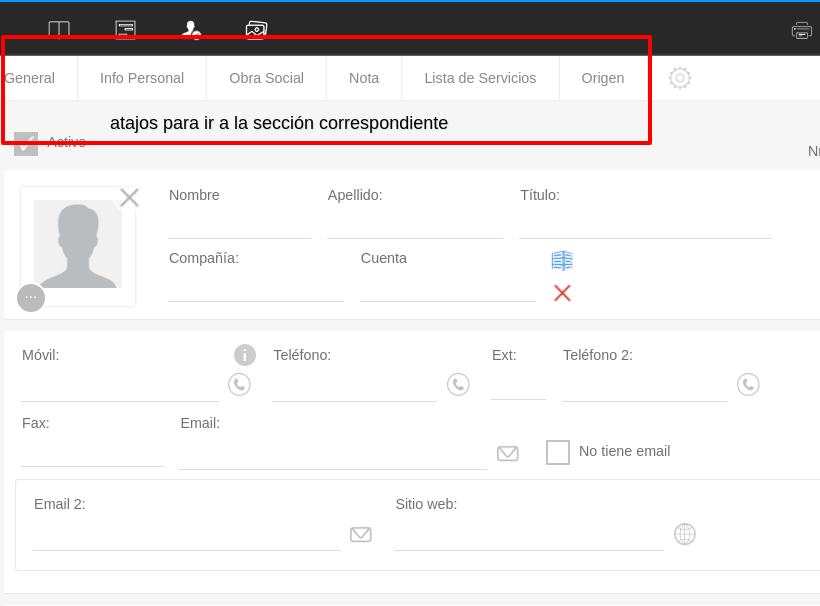Click the phone icon beside Teléfono 2
This screenshot has width=820, height=606.
click(748, 384)
